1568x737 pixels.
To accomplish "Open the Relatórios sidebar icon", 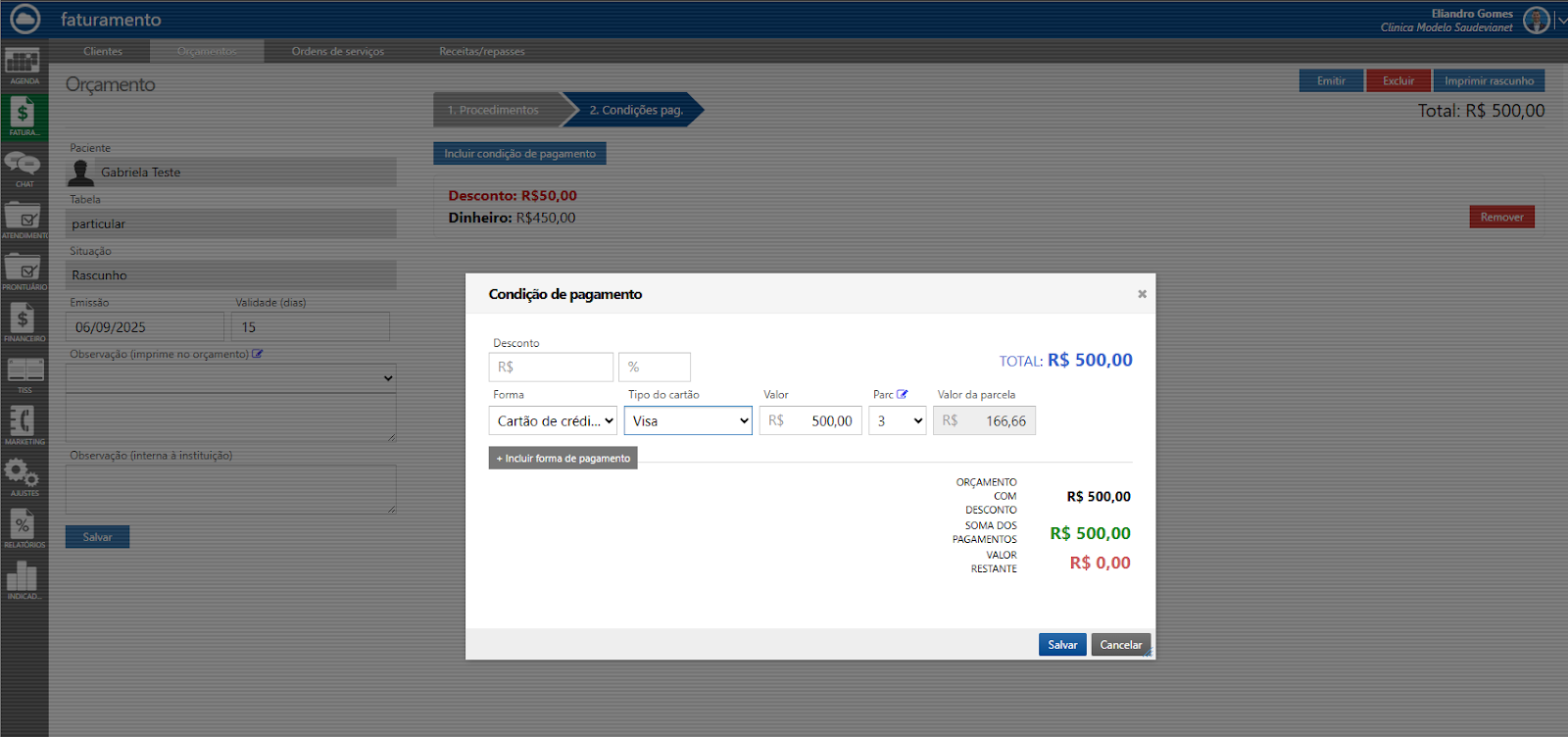I will (x=24, y=529).
